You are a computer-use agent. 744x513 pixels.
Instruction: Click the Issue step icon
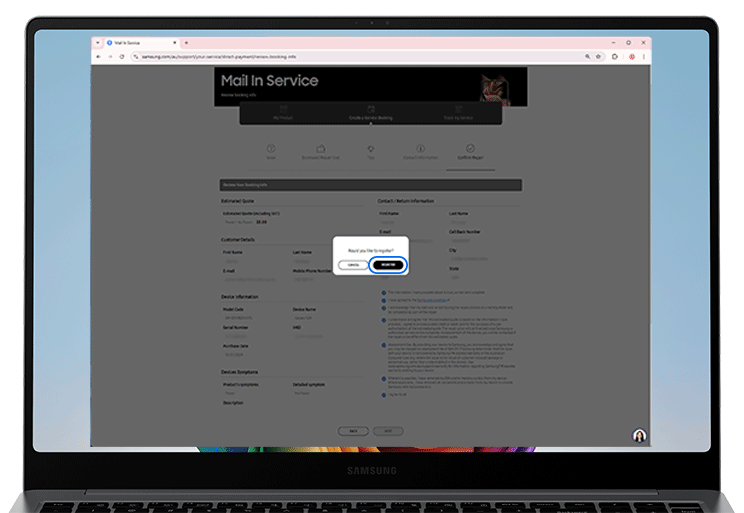tap(271, 149)
